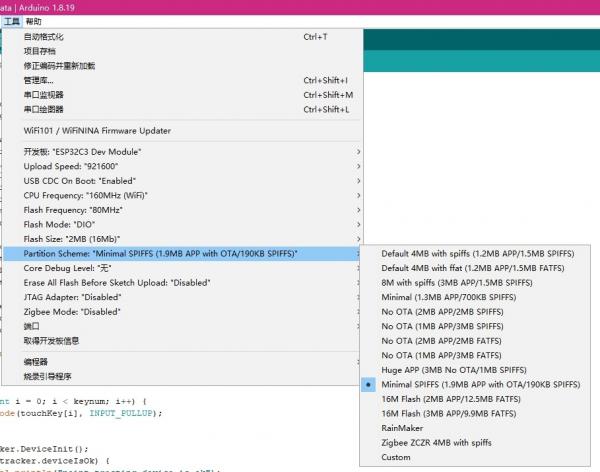Expand Zigbee Mode Disabled submenu
The image size is (600, 472).
pos(182,312)
